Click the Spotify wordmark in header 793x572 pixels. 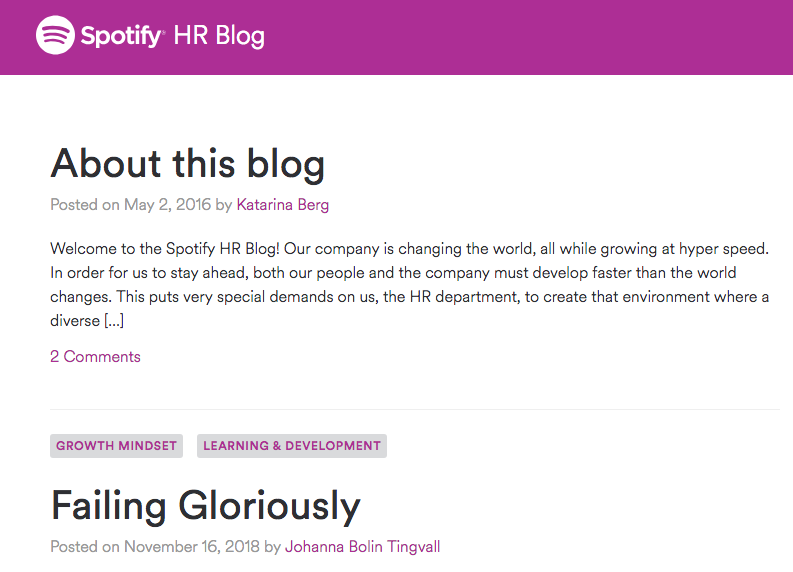pos(122,35)
